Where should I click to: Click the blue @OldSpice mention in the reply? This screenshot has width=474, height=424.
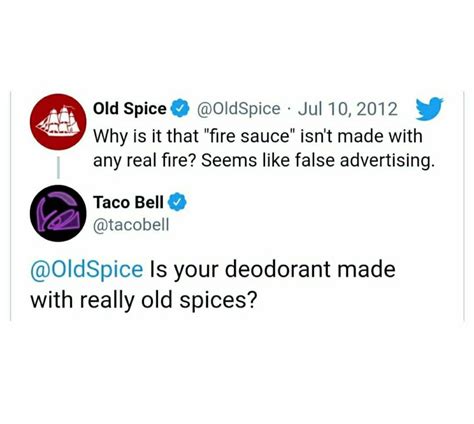87,270
